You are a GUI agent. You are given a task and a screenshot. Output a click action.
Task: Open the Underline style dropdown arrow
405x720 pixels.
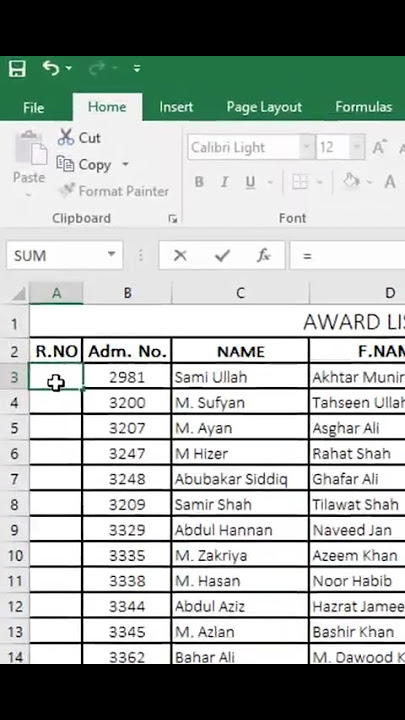click(x=270, y=183)
